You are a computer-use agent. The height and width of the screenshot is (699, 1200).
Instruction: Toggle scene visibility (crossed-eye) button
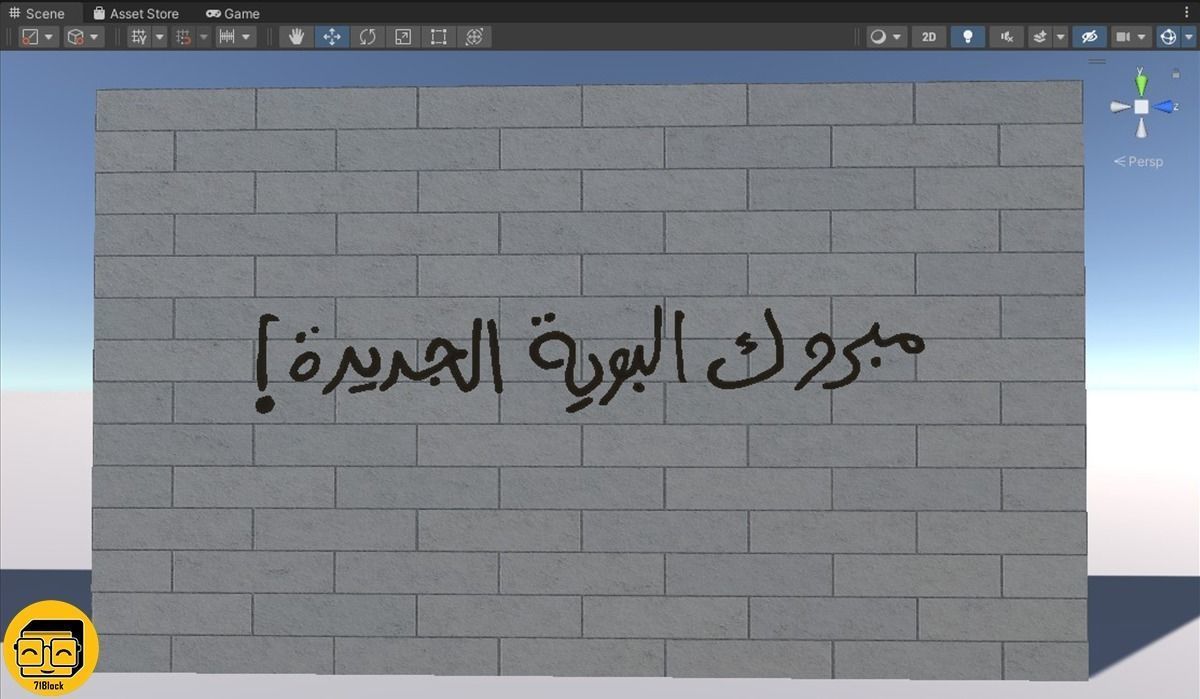point(1090,37)
